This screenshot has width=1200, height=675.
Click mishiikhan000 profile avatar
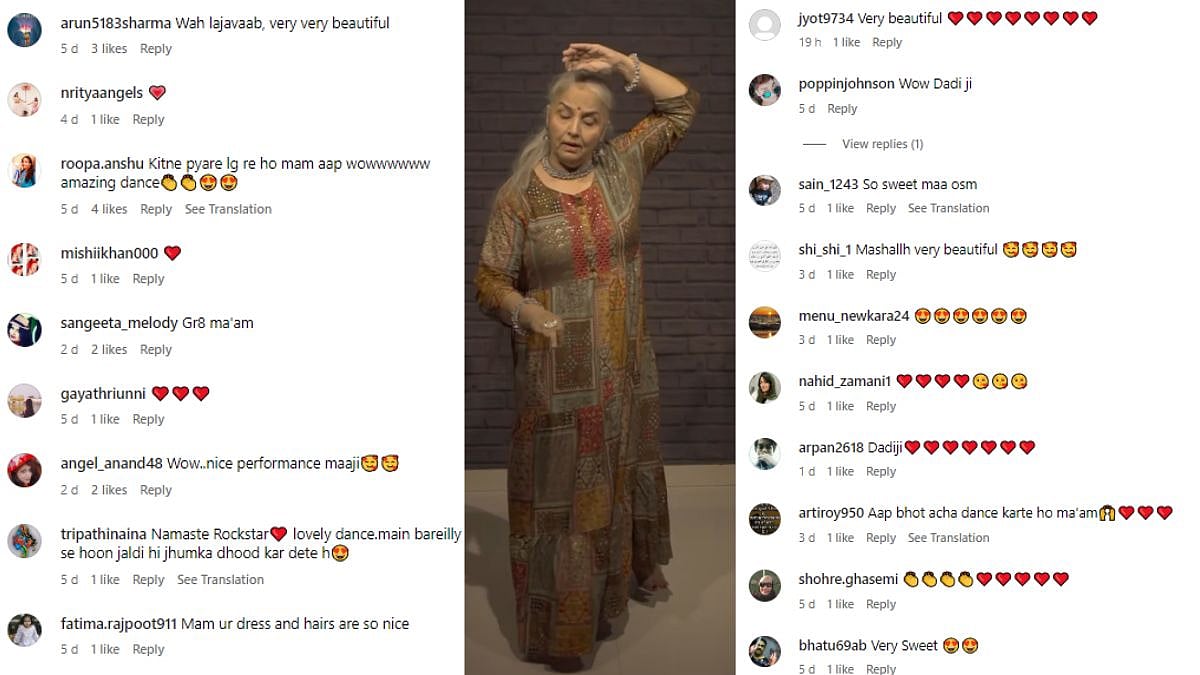coord(24,260)
